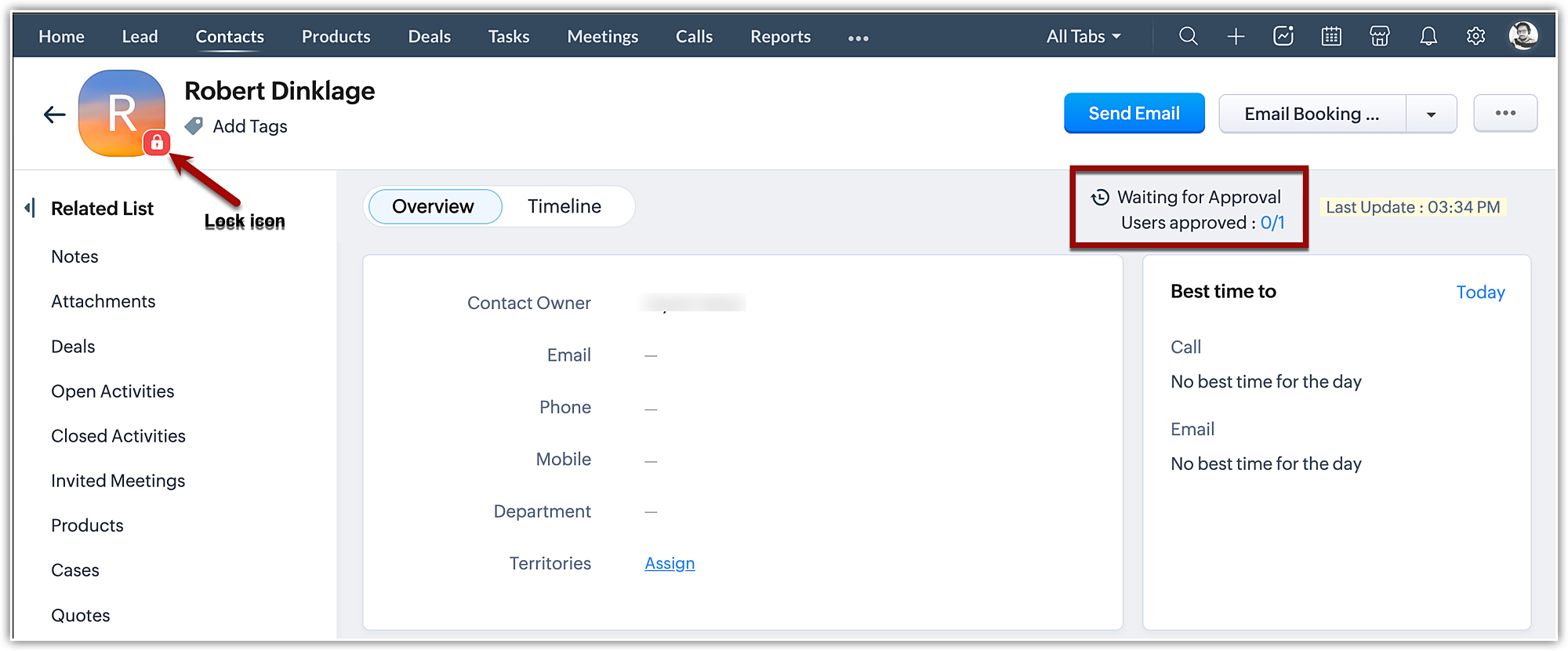Click the plus create-new icon

click(1236, 36)
